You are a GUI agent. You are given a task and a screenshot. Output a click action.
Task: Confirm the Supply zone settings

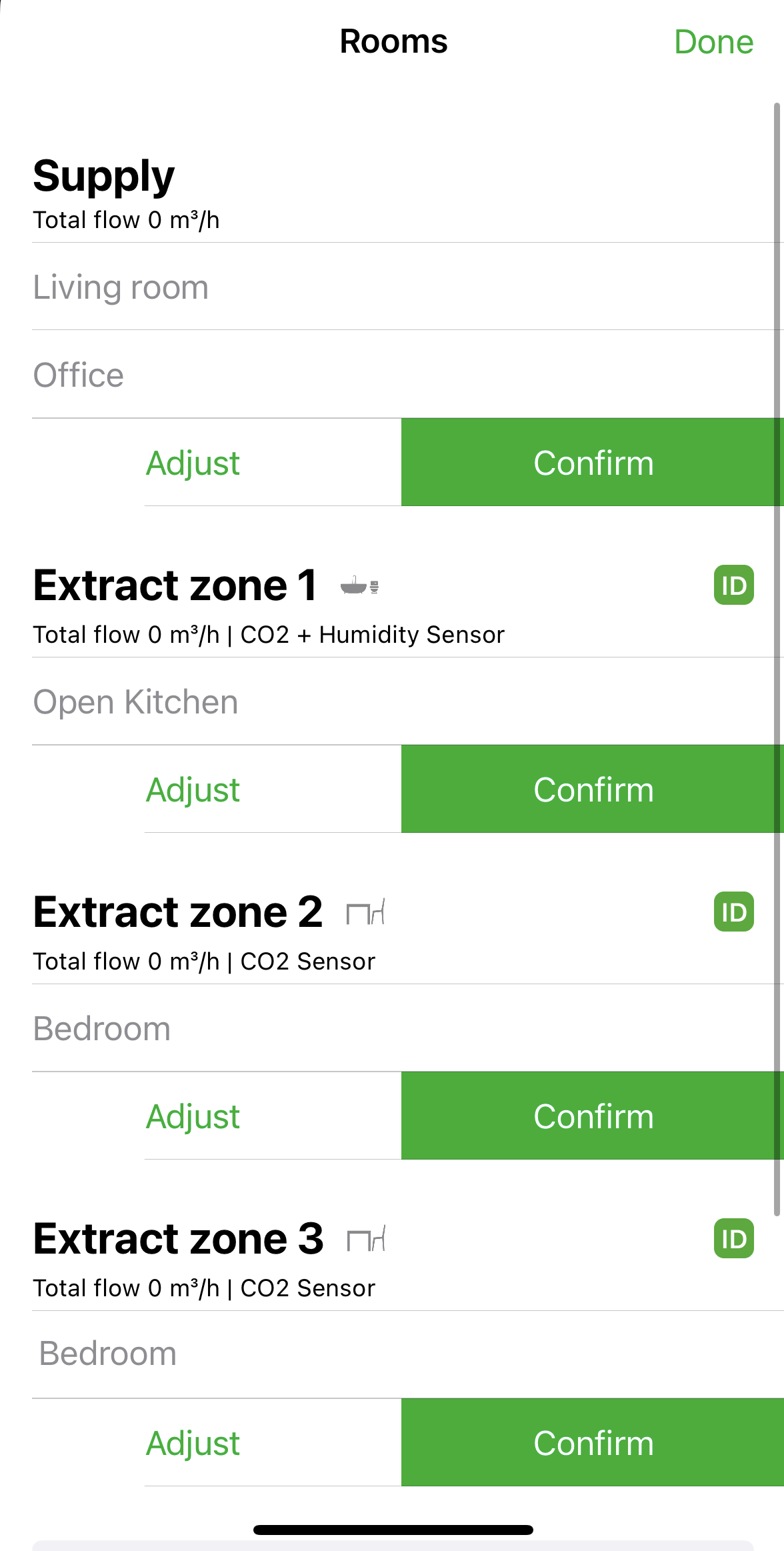click(x=593, y=463)
